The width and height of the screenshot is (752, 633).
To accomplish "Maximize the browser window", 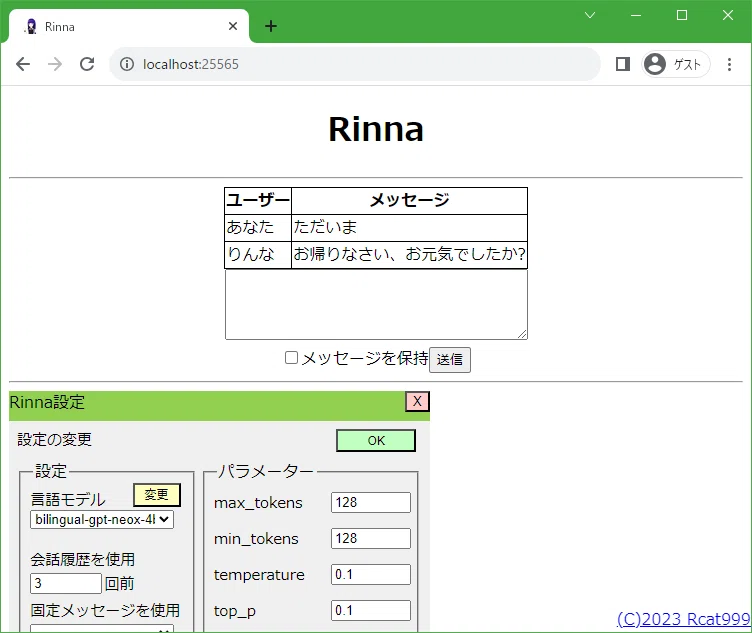I will (x=682, y=15).
